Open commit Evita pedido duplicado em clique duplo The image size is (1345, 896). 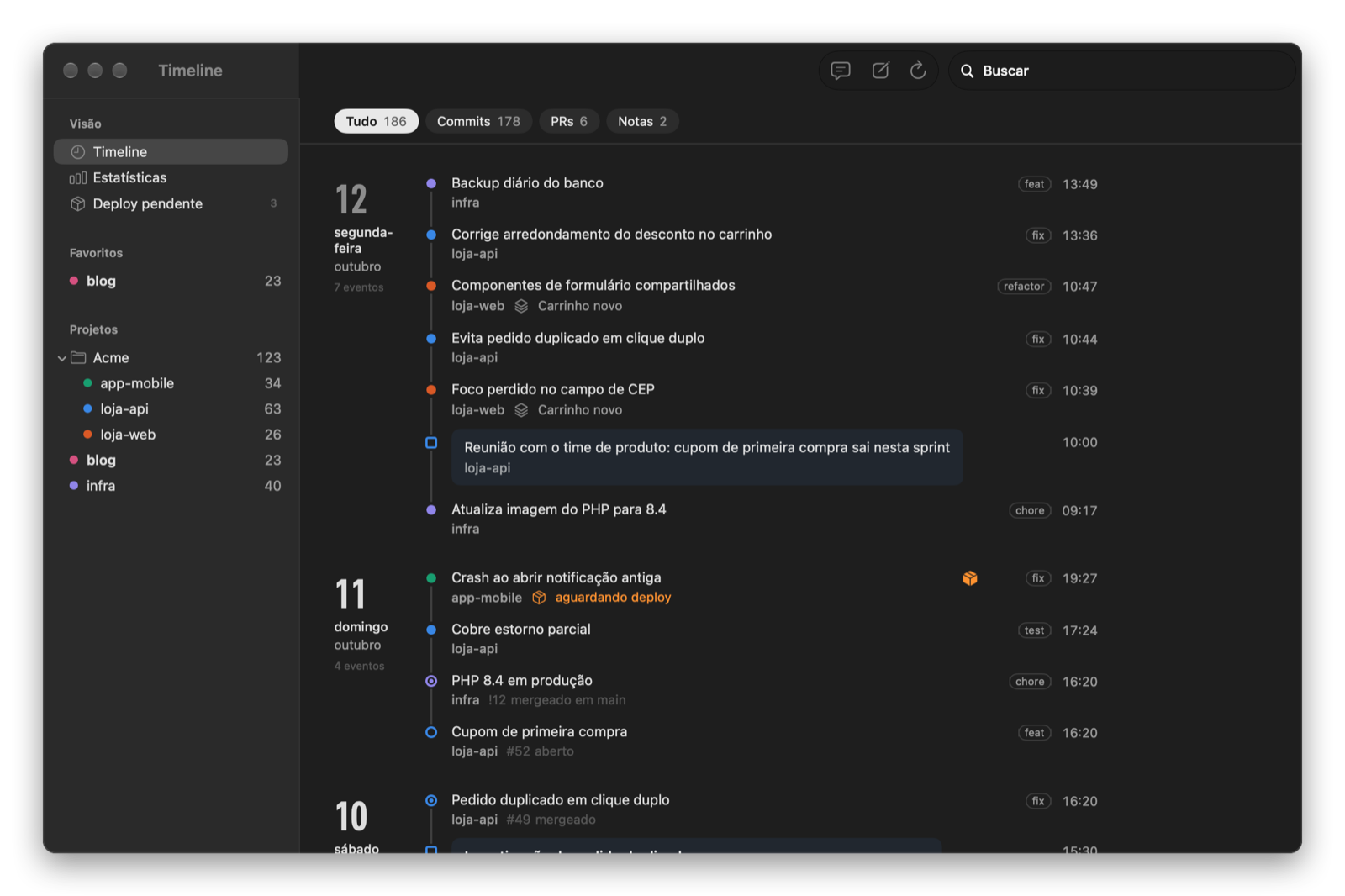pos(578,338)
